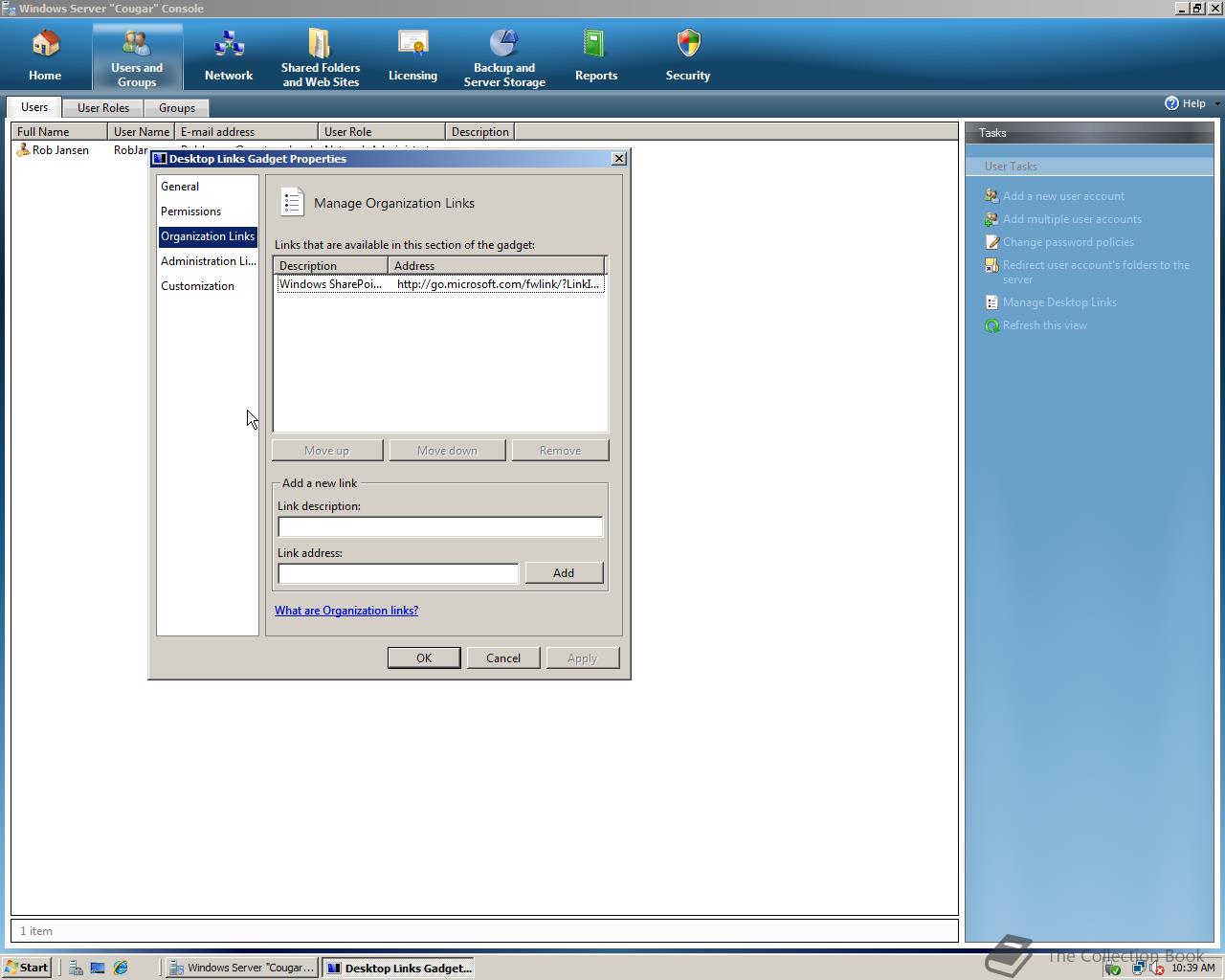
Task: Open the Reports section
Action: pyautogui.click(x=596, y=56)
